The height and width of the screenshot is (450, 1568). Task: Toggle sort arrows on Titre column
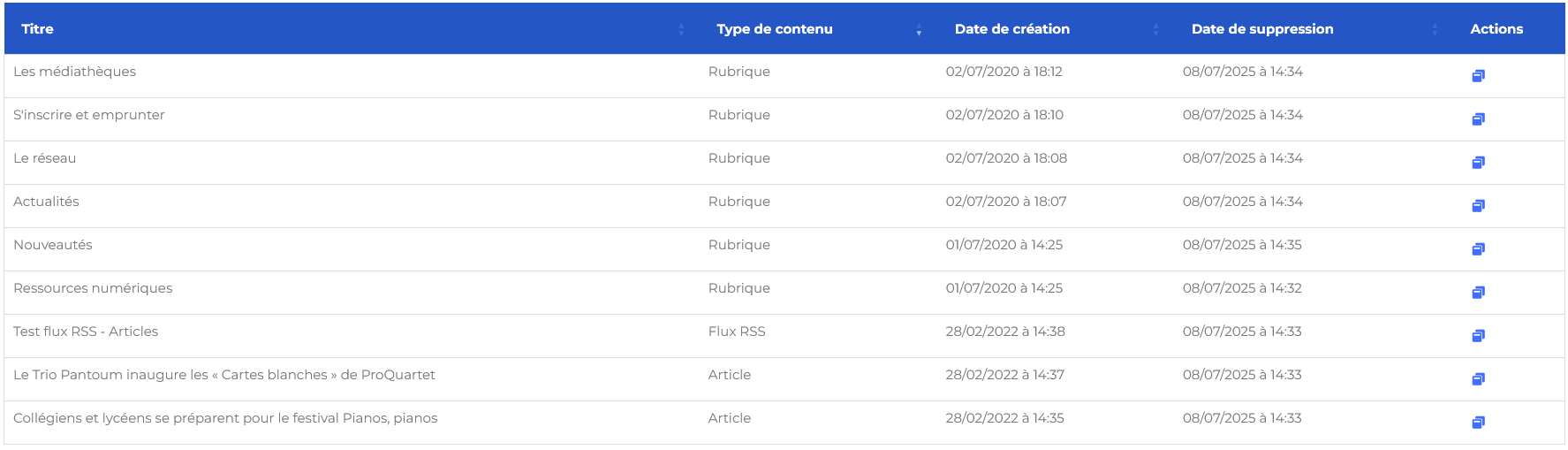pyautogui.click(x=681, y=29)
